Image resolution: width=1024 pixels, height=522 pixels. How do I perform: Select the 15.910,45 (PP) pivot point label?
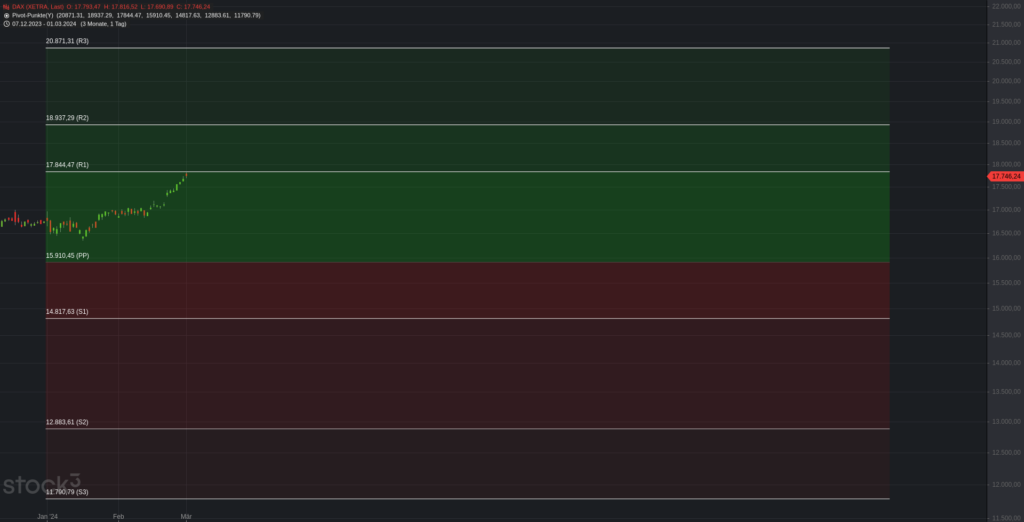(67, 255)
